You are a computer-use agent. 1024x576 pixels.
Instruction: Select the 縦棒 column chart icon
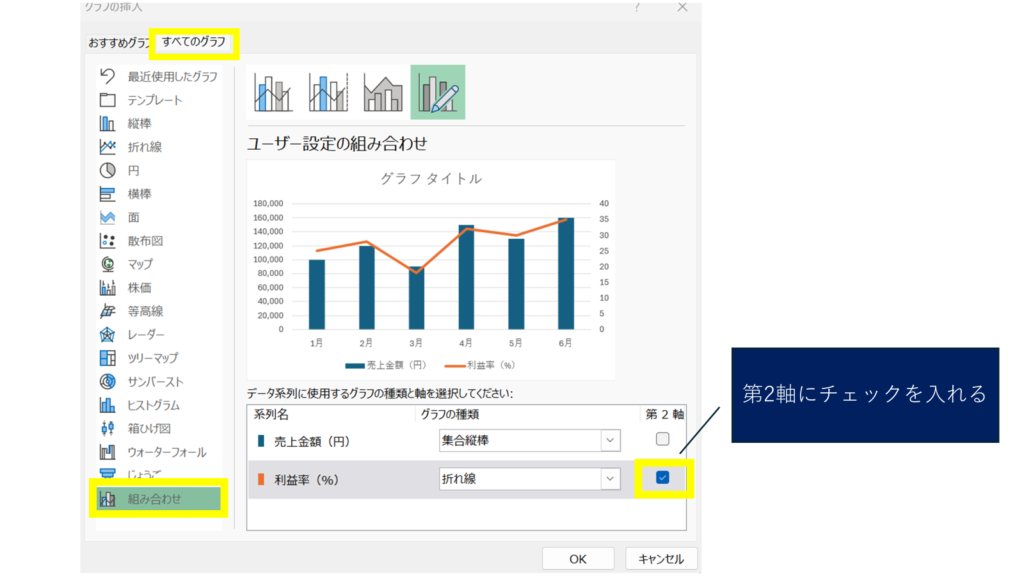click(x=108, y=124)
